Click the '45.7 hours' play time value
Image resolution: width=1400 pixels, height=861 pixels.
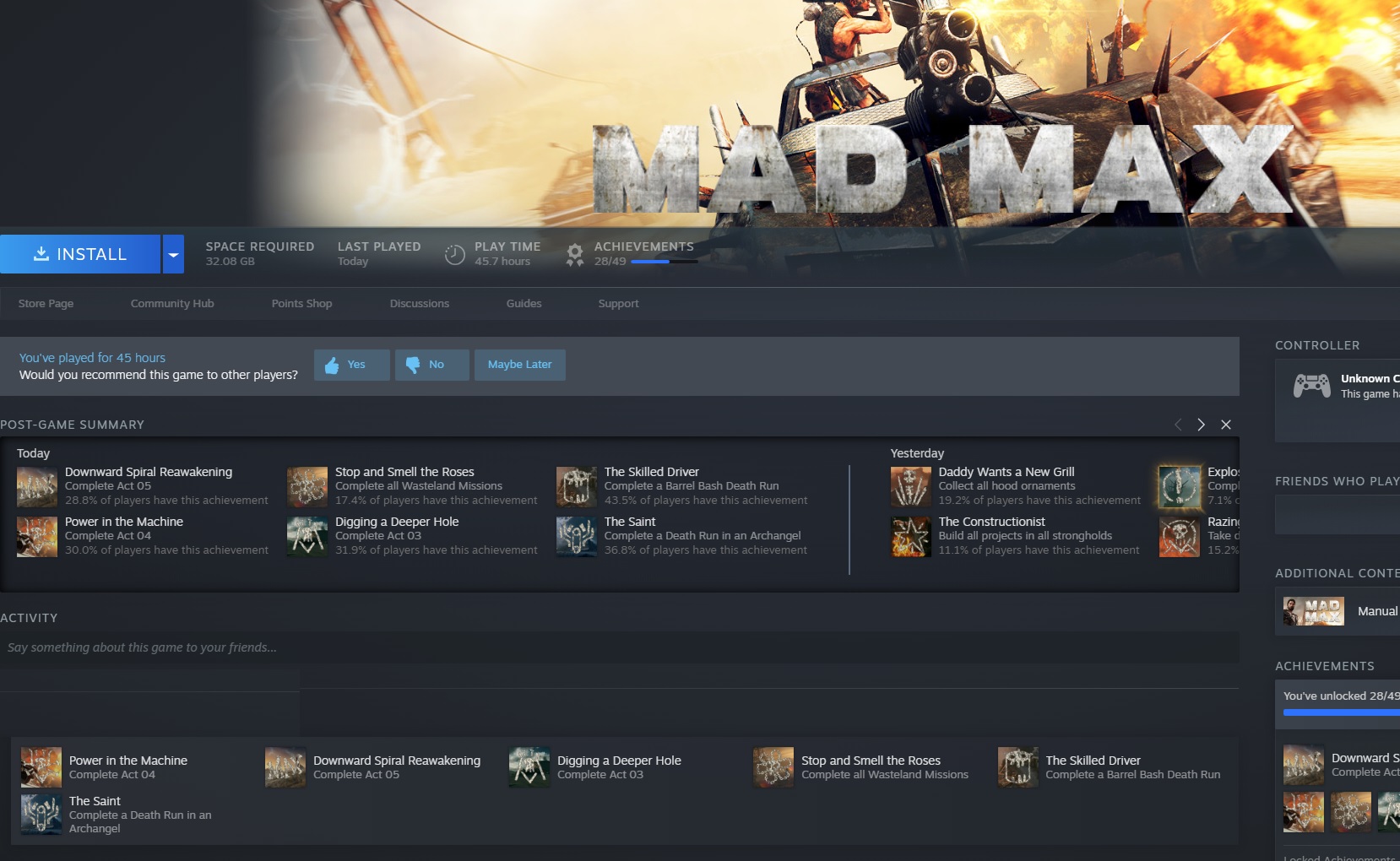point(502,262)
